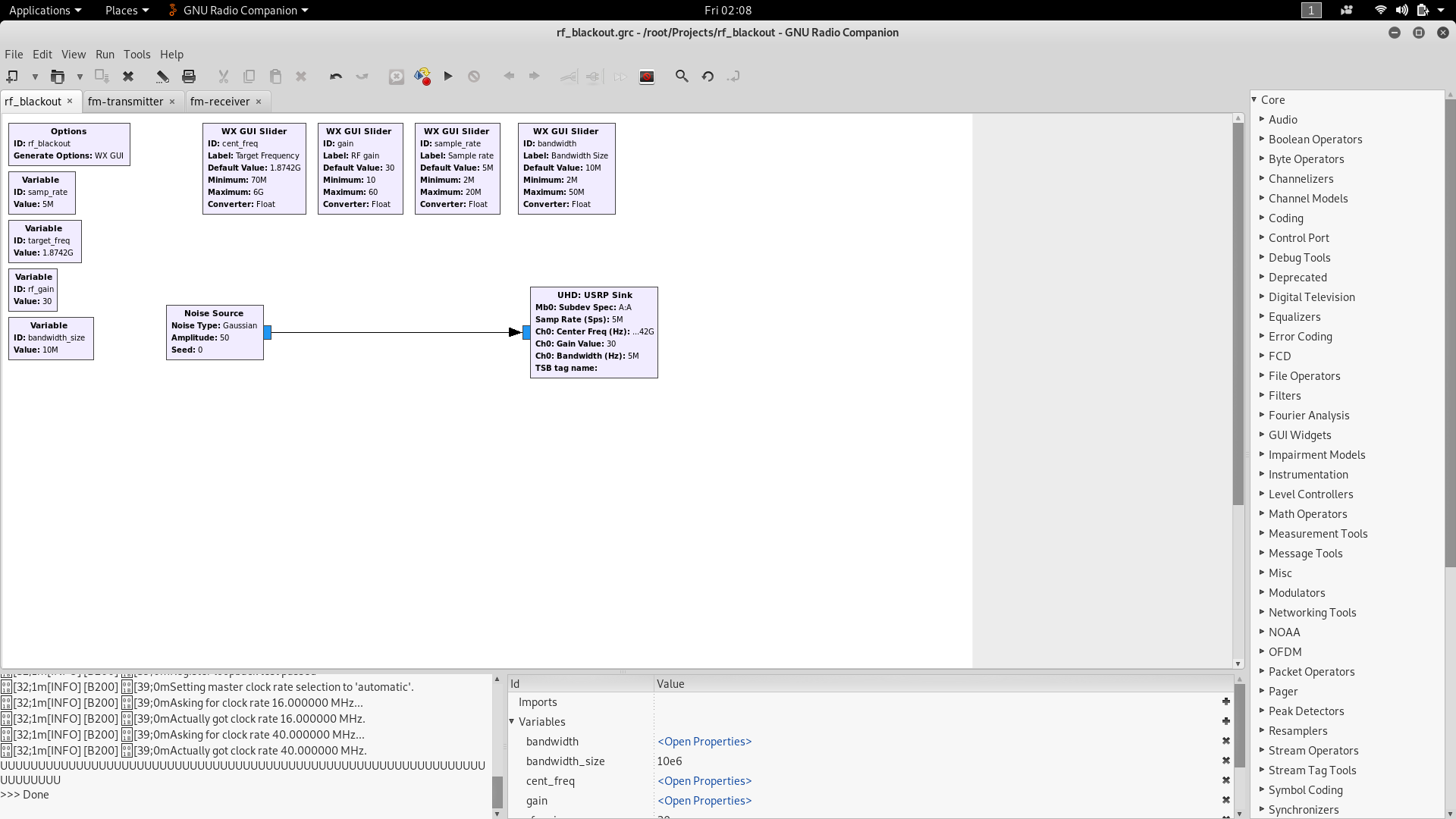Open the File menu
This screenshot has height=819, width=1456.
(x=14, y=55)
